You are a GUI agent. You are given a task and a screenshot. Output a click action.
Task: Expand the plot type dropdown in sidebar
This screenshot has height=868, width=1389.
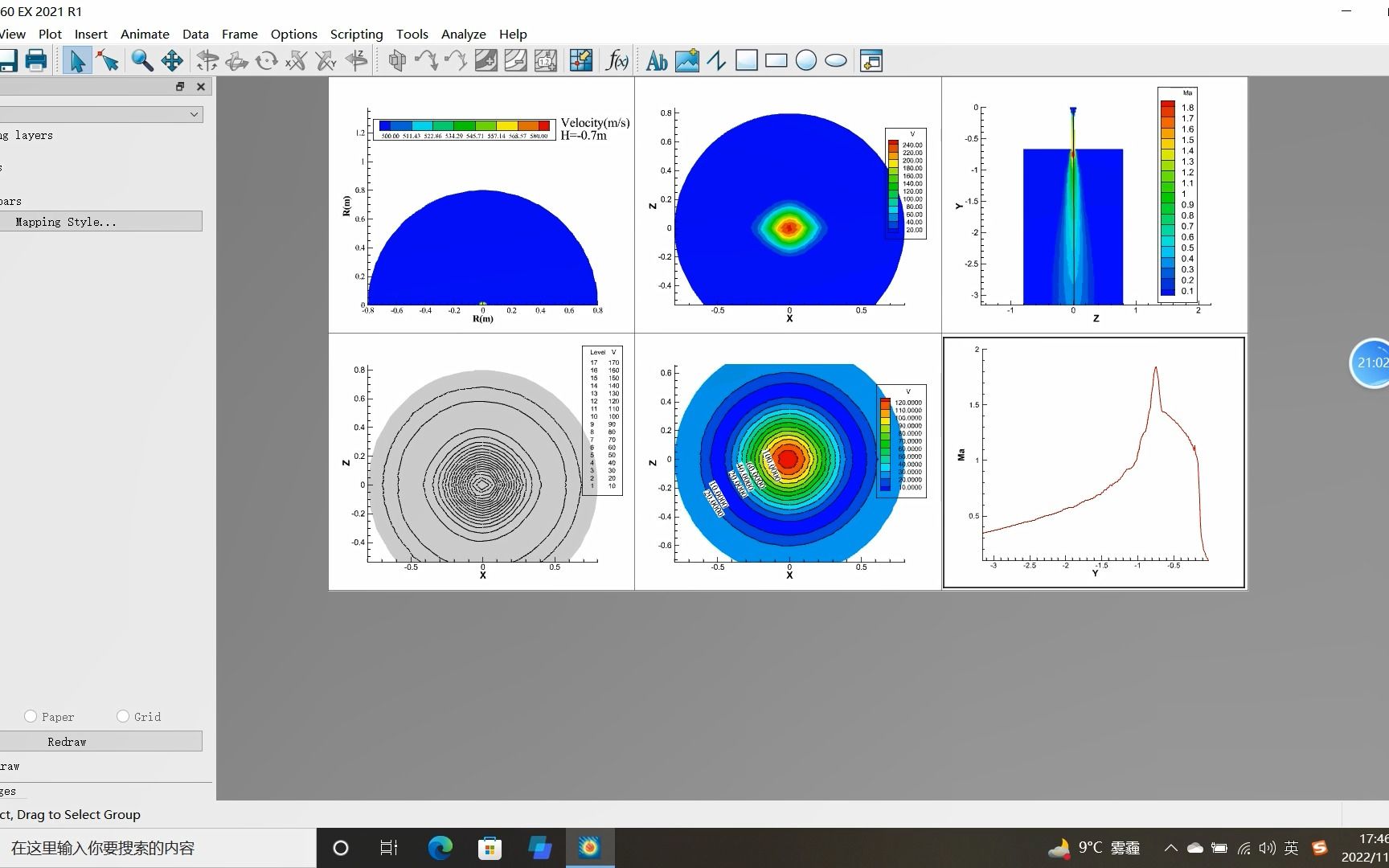point(194,114)
